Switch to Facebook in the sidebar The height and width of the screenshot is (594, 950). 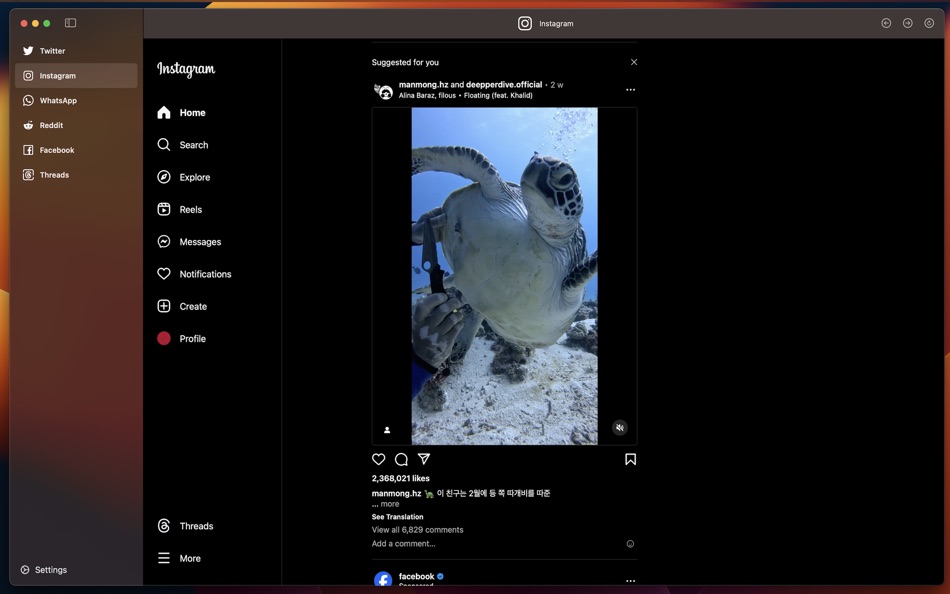76,150
